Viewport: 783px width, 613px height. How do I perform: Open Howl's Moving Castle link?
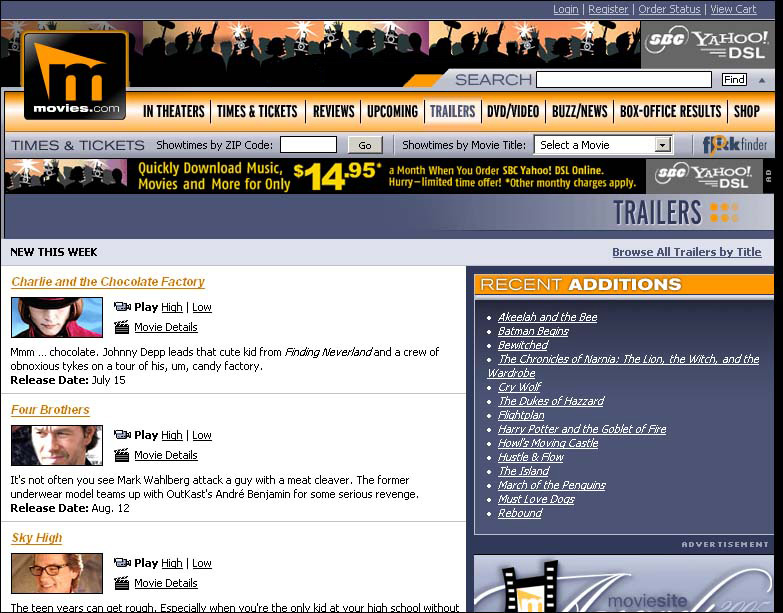point(548,443)
